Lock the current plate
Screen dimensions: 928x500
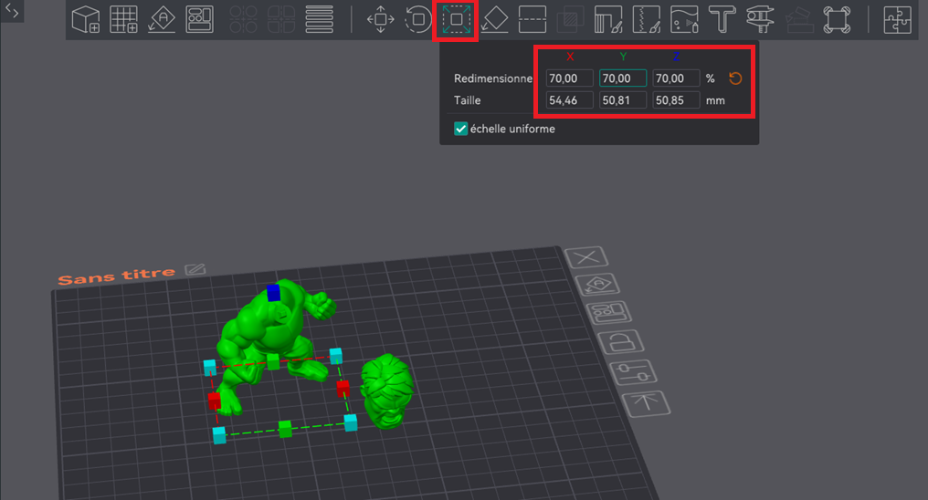[620, 342]
